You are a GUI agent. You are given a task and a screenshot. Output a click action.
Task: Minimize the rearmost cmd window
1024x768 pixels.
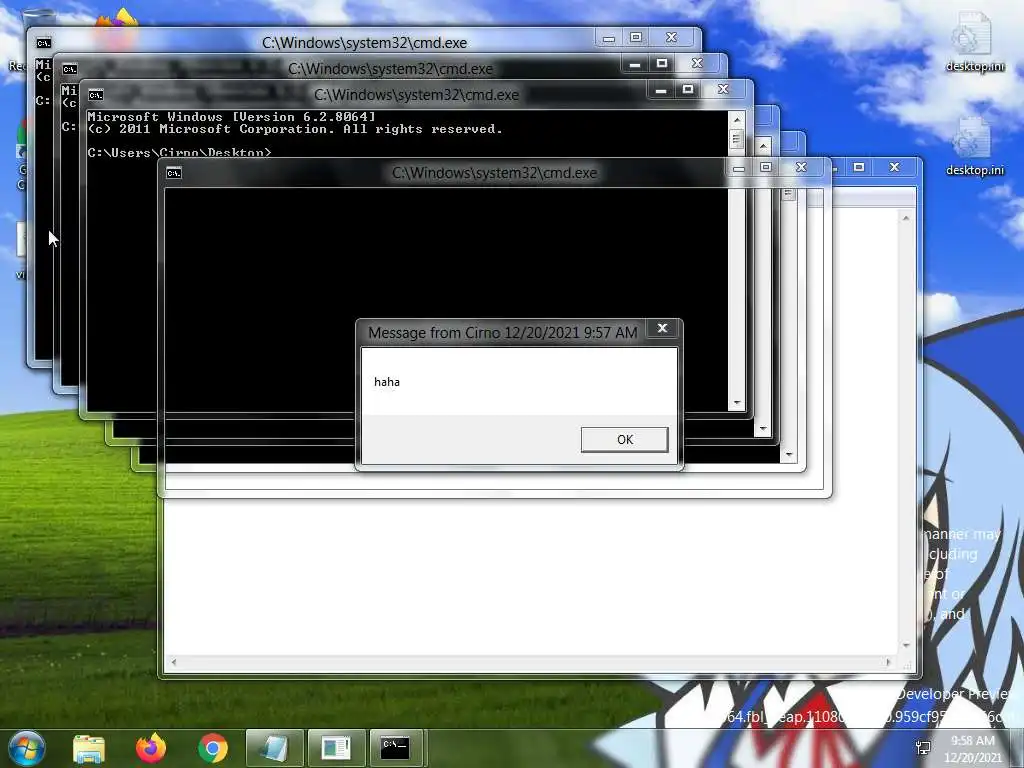click(x=609, y=38)
